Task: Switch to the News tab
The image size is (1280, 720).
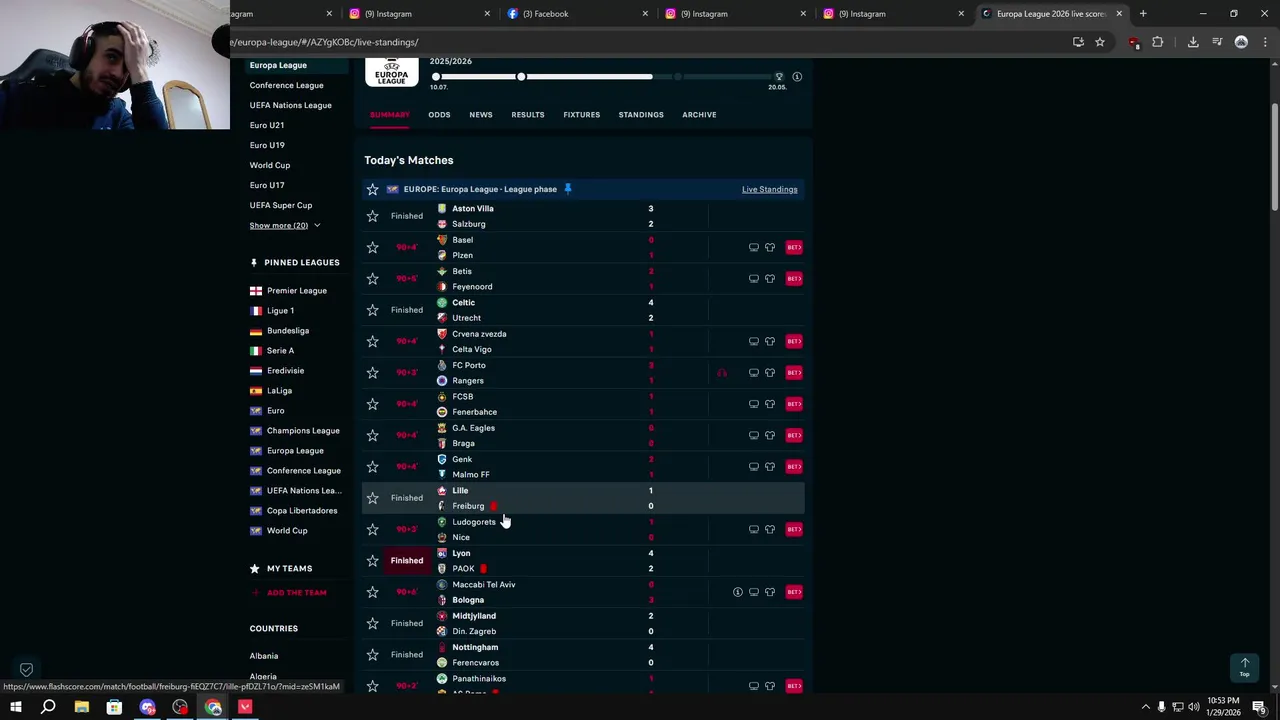Action: click(481, 115)
